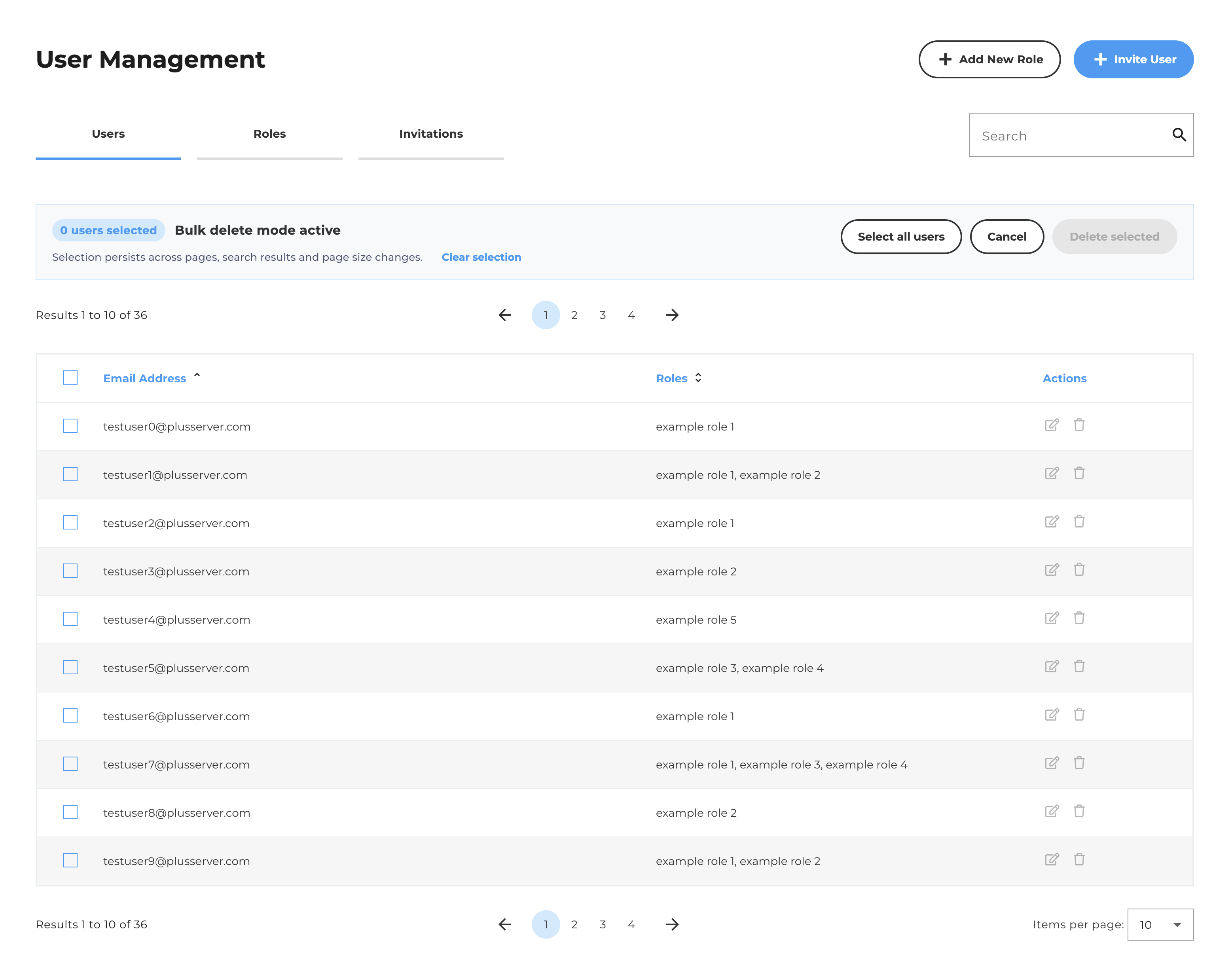
Task: Select testuser3@plusserver.com checkbox
Action: 70,571
